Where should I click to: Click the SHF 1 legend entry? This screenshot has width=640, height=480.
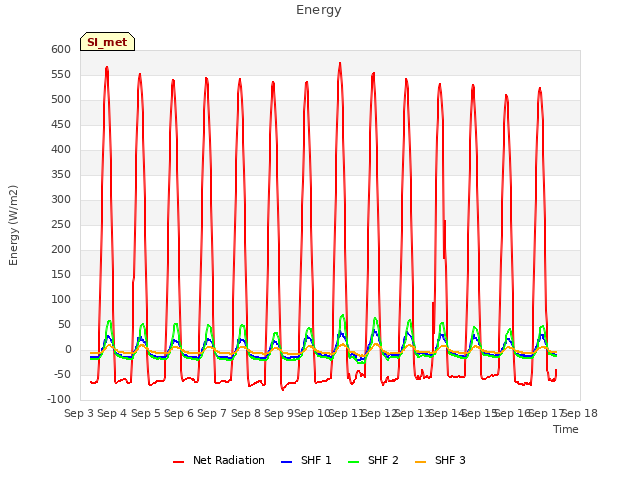click(x=306, y=460)
